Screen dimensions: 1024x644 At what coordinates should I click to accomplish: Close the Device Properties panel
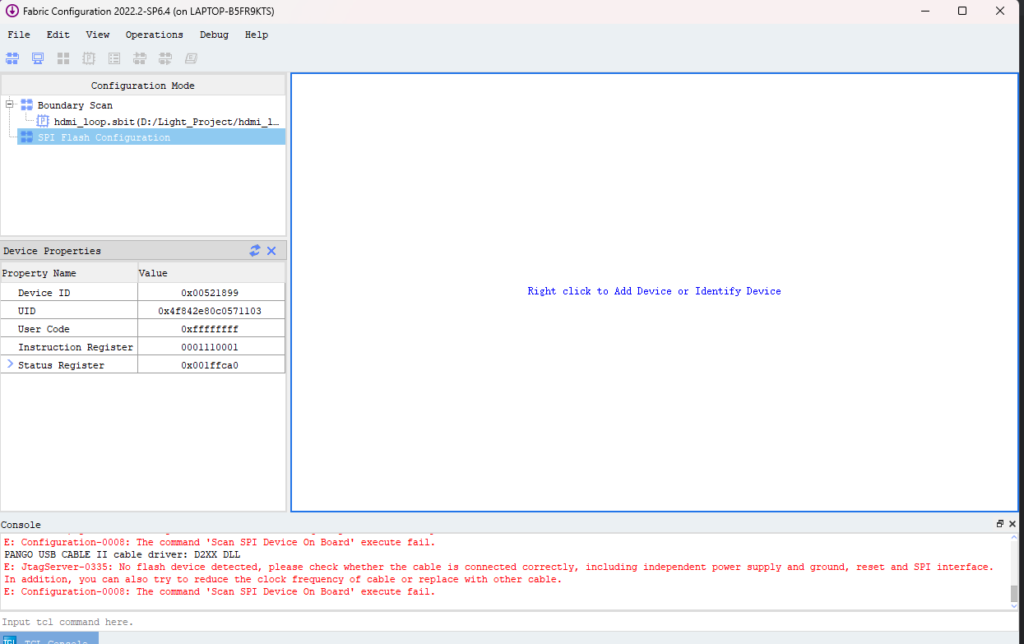click(271, 251)
